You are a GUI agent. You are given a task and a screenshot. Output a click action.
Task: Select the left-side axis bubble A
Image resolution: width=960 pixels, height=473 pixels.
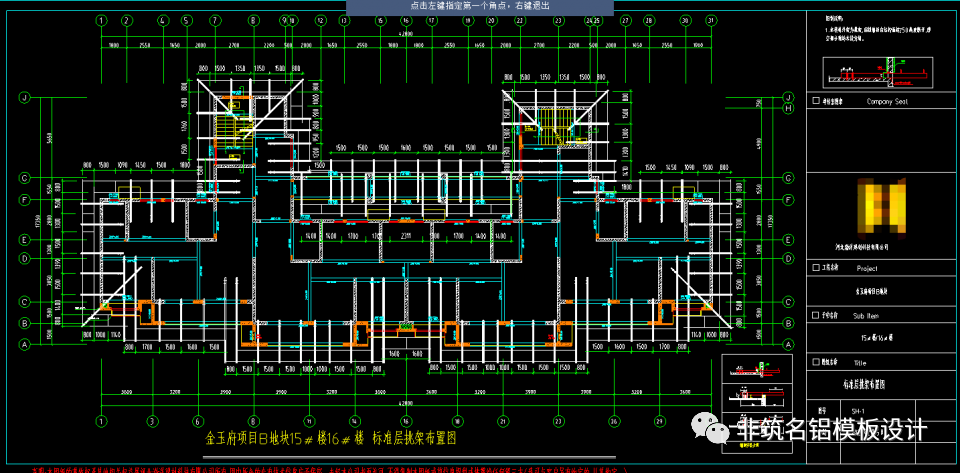click(24, 345)
